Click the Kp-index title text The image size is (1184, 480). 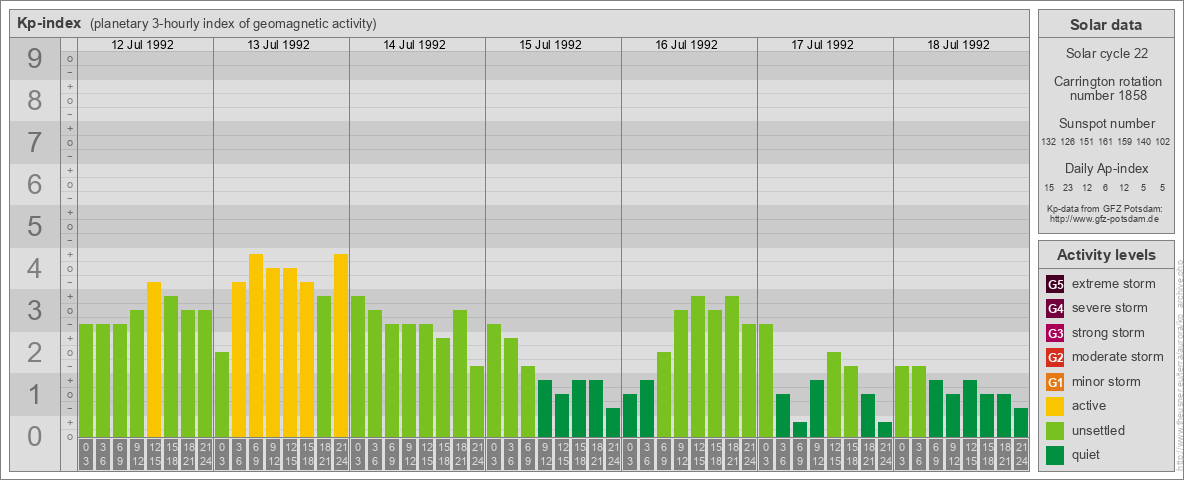coord(49,23)
